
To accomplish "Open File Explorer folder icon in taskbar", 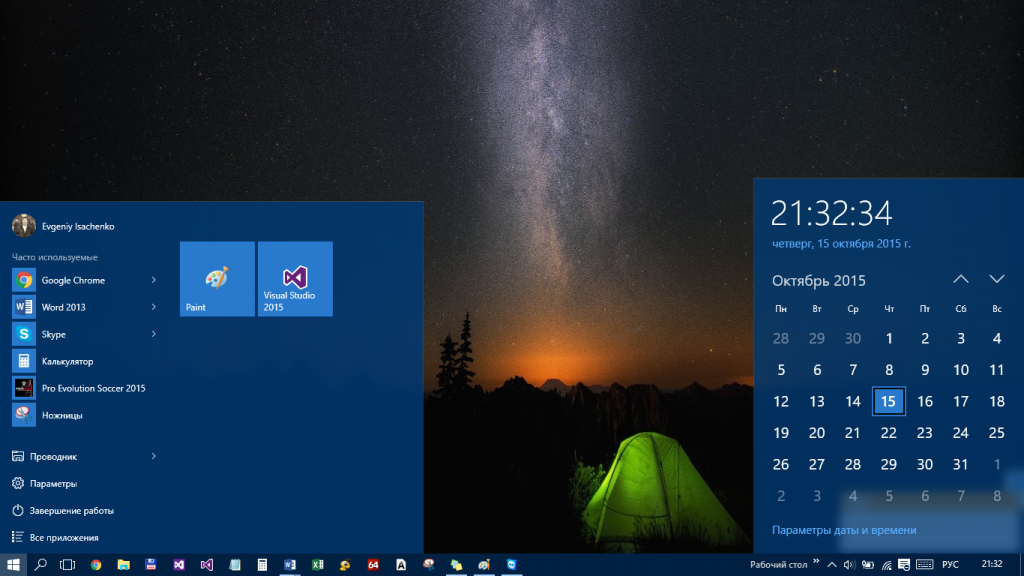I will (x=123, y=564).
